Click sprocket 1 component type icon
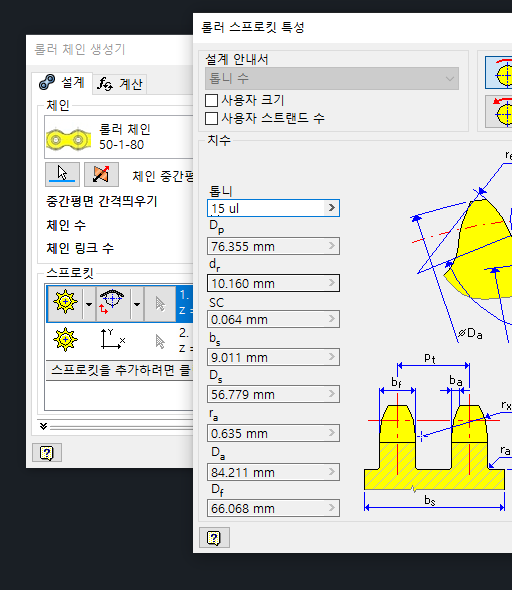The width and height of the screenshot is (512, 590). coord(65,302)
